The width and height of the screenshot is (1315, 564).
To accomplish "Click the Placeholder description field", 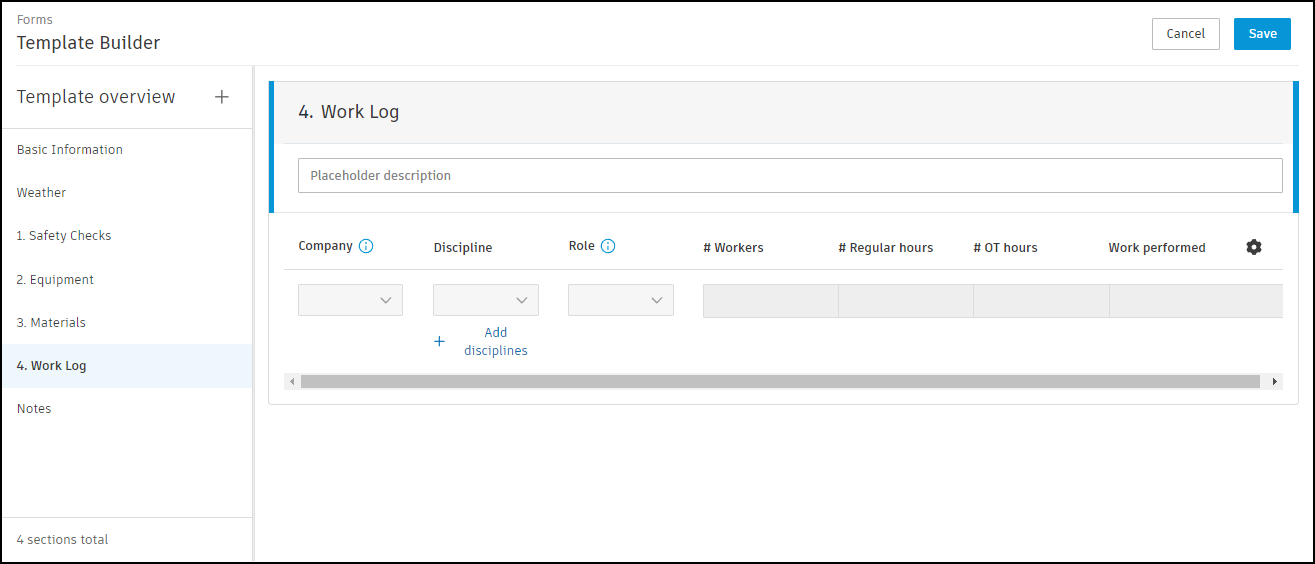I will 790,175.
